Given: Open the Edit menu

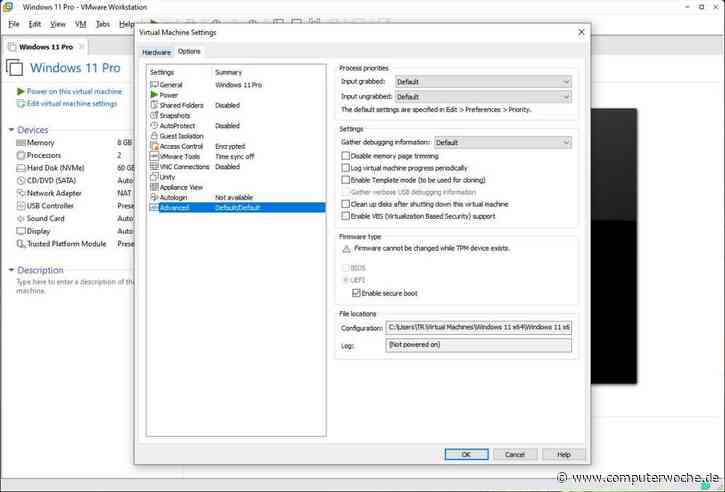Looking at the screenshot, I should [35, 24].
